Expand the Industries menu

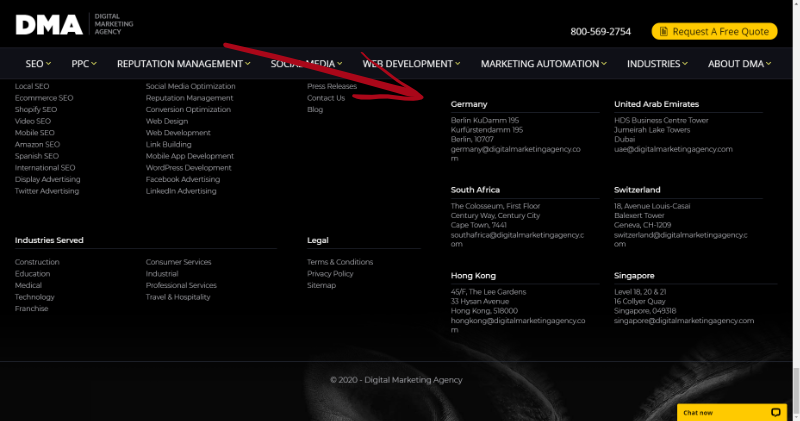tap(657, 64)
